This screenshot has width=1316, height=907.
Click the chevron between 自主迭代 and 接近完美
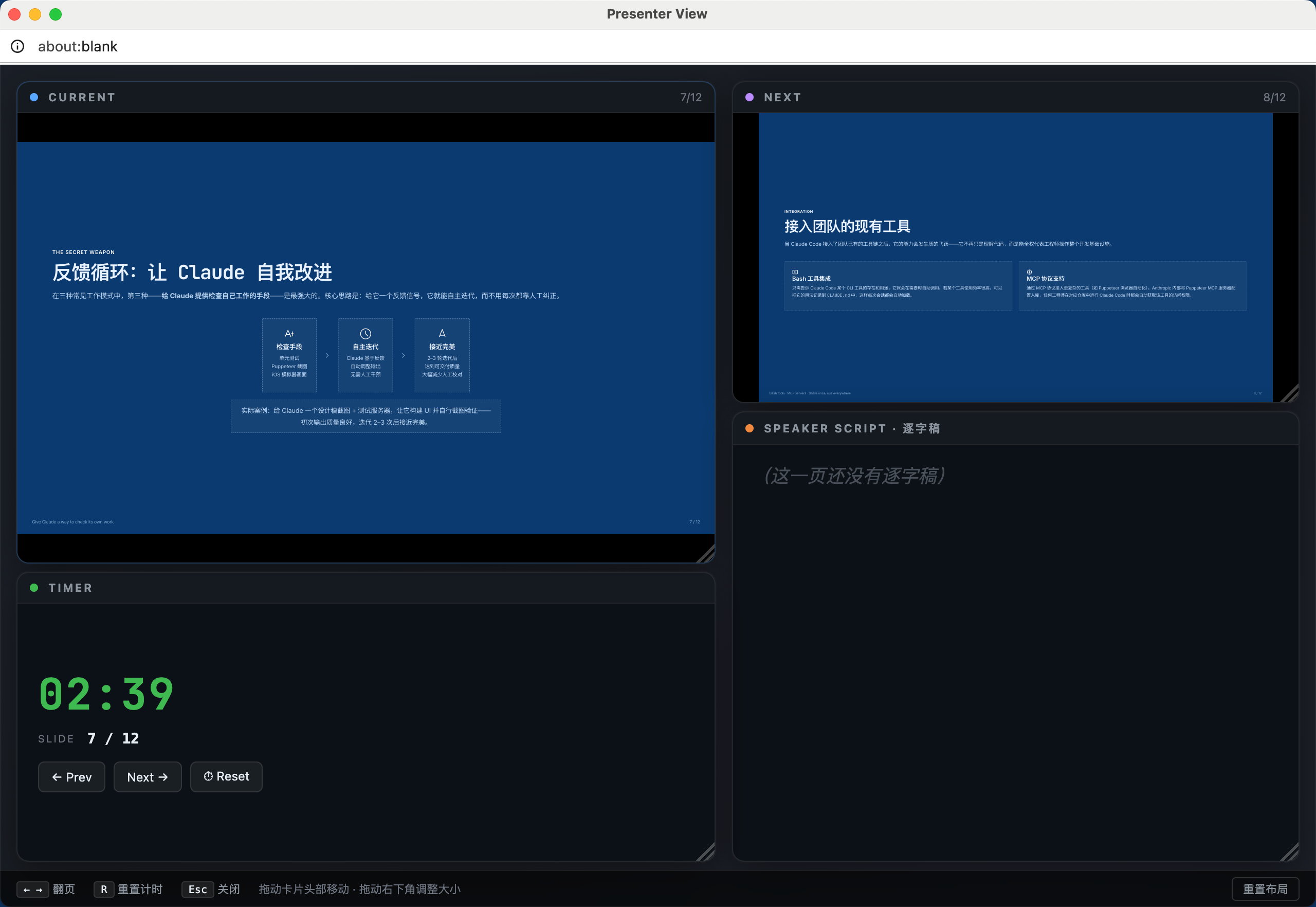[x=404, y=355]
